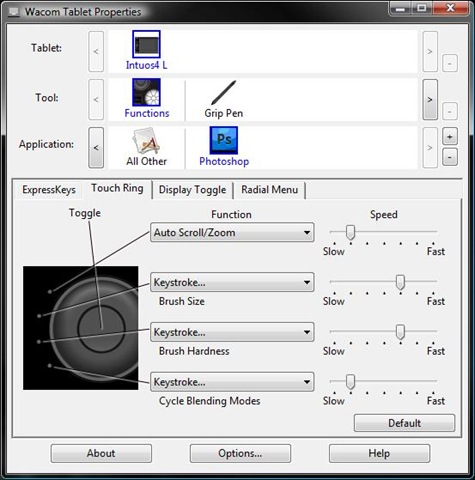
Task: Click the Toggle label above the ring
Action: [85, 213]
